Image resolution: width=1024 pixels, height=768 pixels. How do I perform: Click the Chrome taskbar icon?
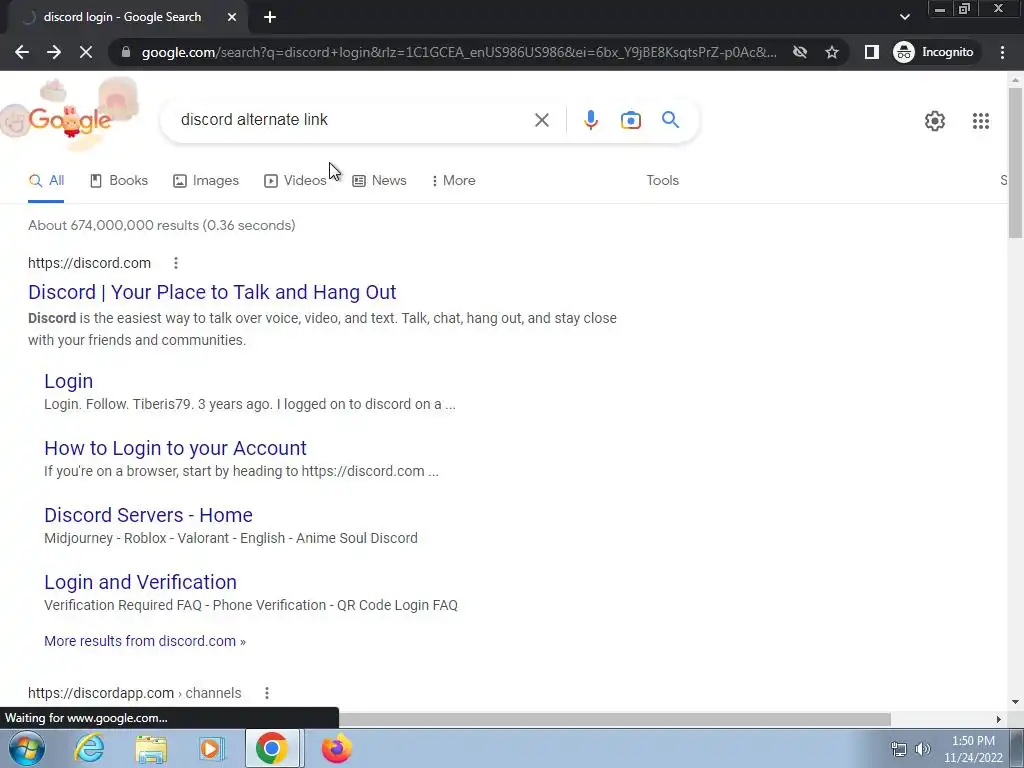272,748
